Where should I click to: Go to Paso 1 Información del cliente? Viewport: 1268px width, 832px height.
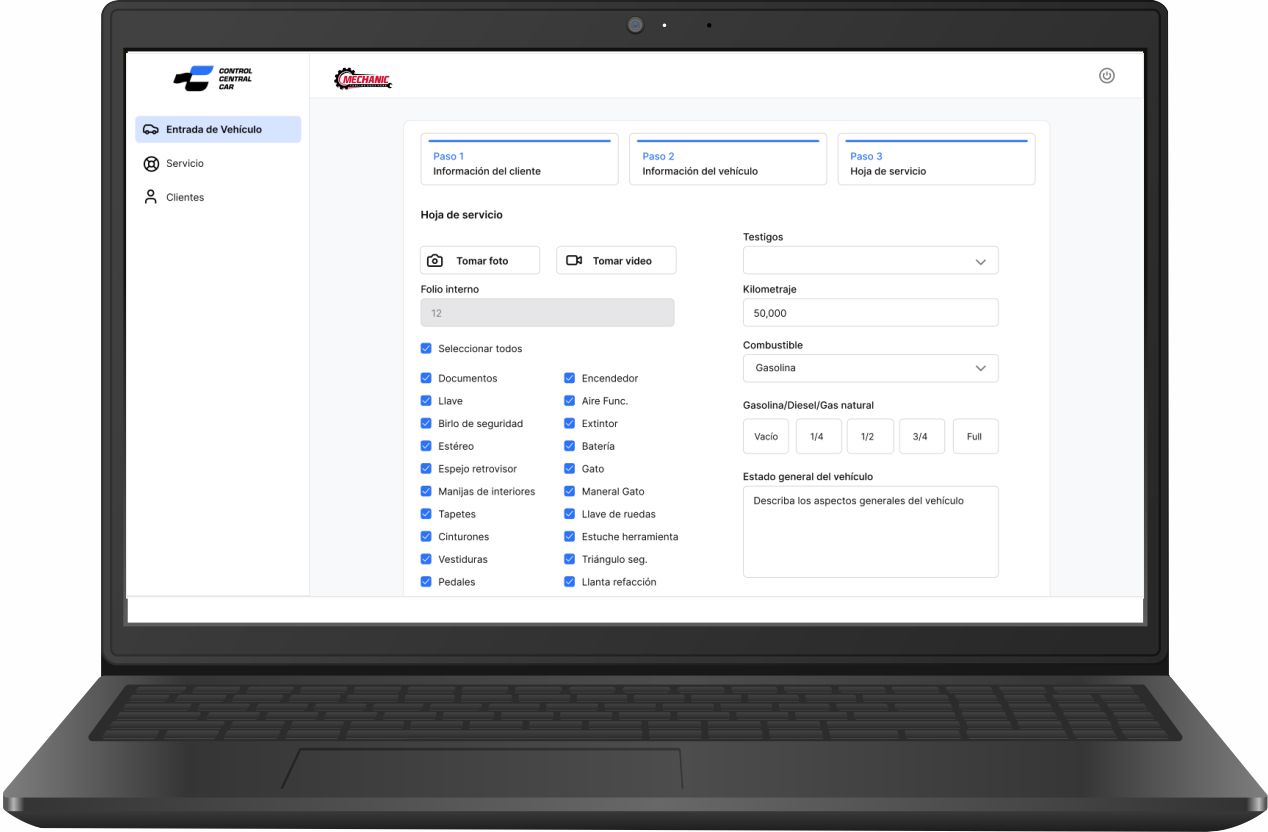[x=519, y=160]
